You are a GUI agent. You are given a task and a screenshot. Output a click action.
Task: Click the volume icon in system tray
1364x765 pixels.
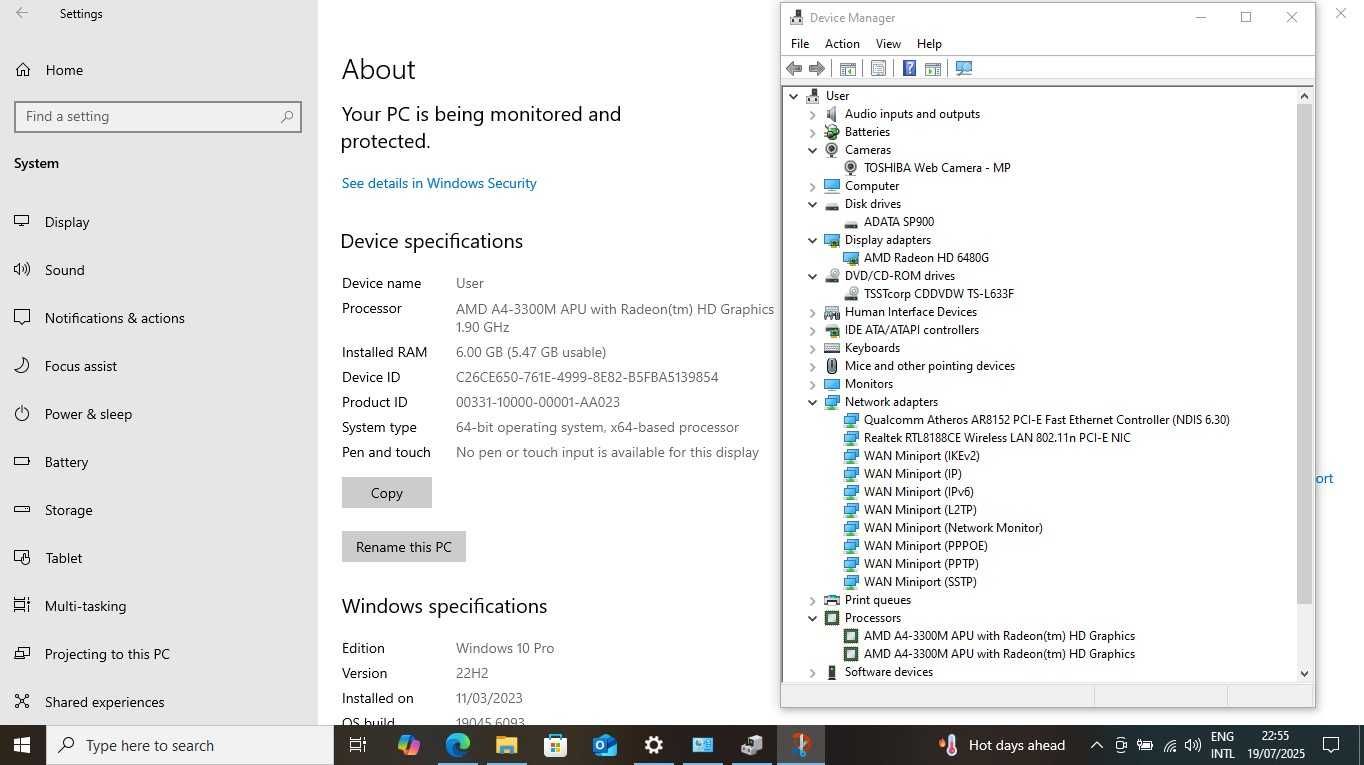pos(1192,745)
